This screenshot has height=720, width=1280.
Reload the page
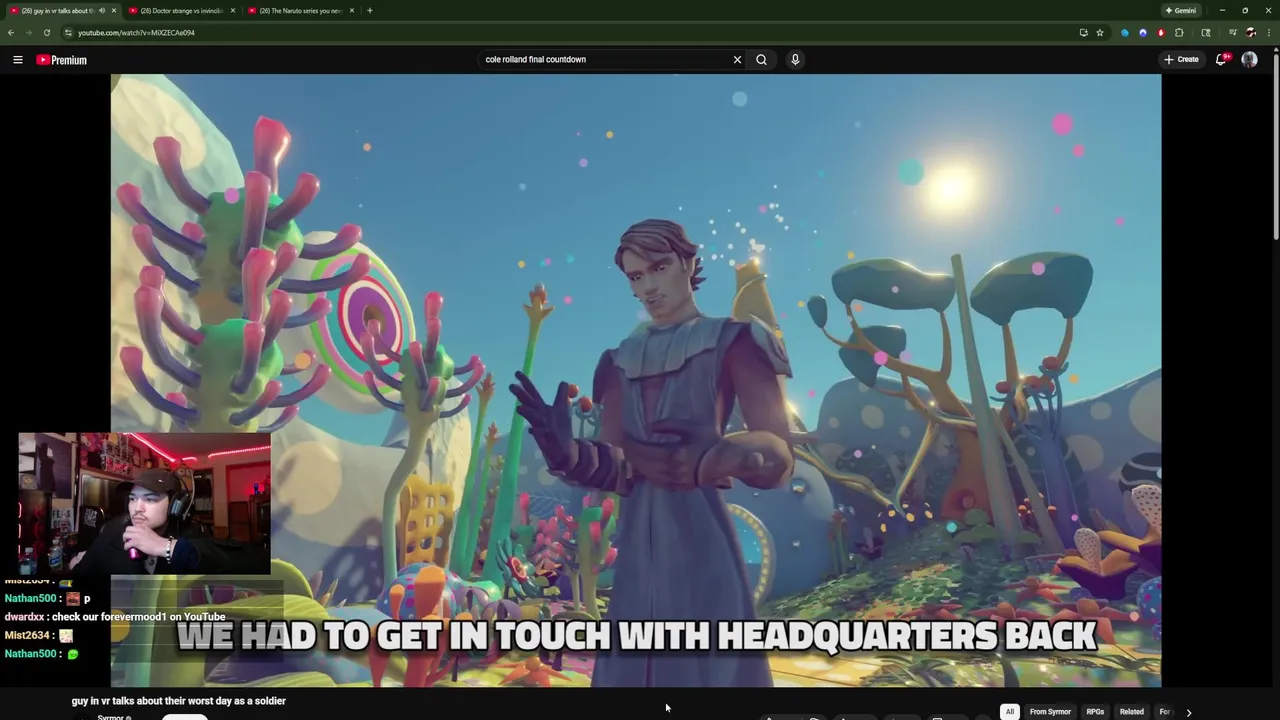(46, 33)
